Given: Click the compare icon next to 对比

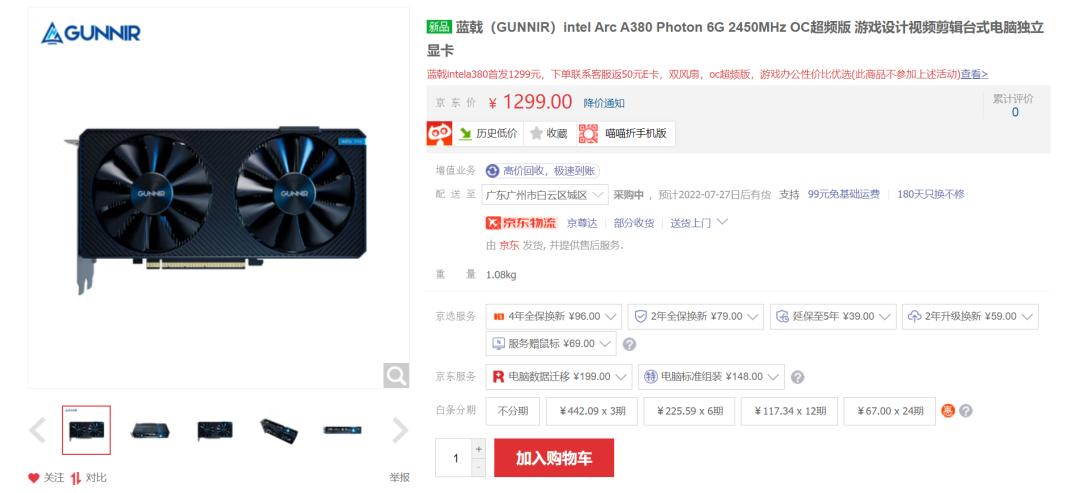Looking at the screenshot, I should pyautogui.click(x=76, y=477).
